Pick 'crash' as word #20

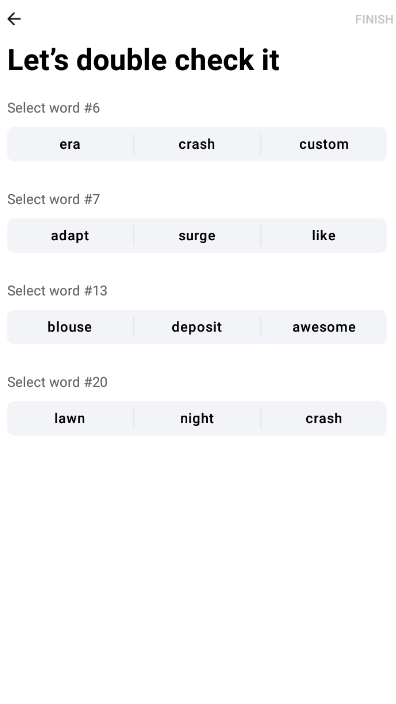pyautogui.click(x=324, y=418)
